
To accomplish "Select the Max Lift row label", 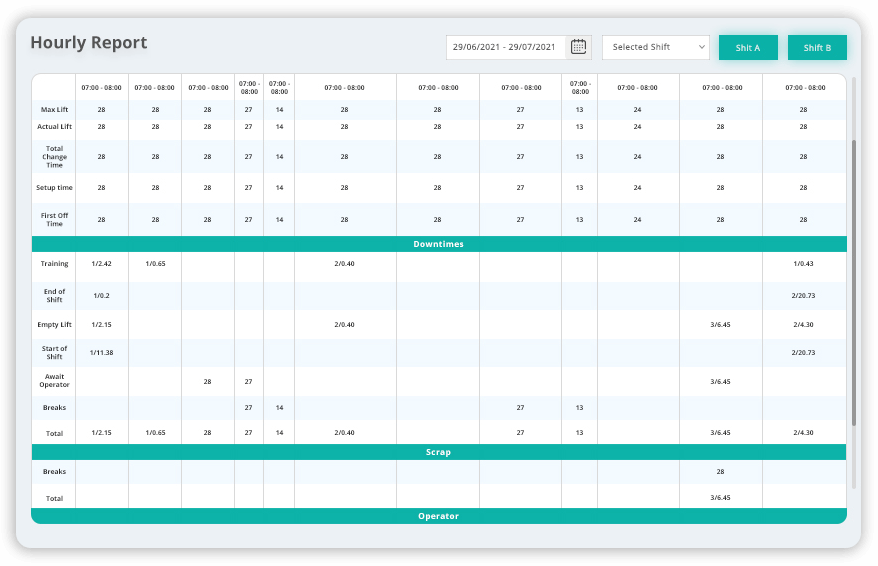I will click(54, 109).
